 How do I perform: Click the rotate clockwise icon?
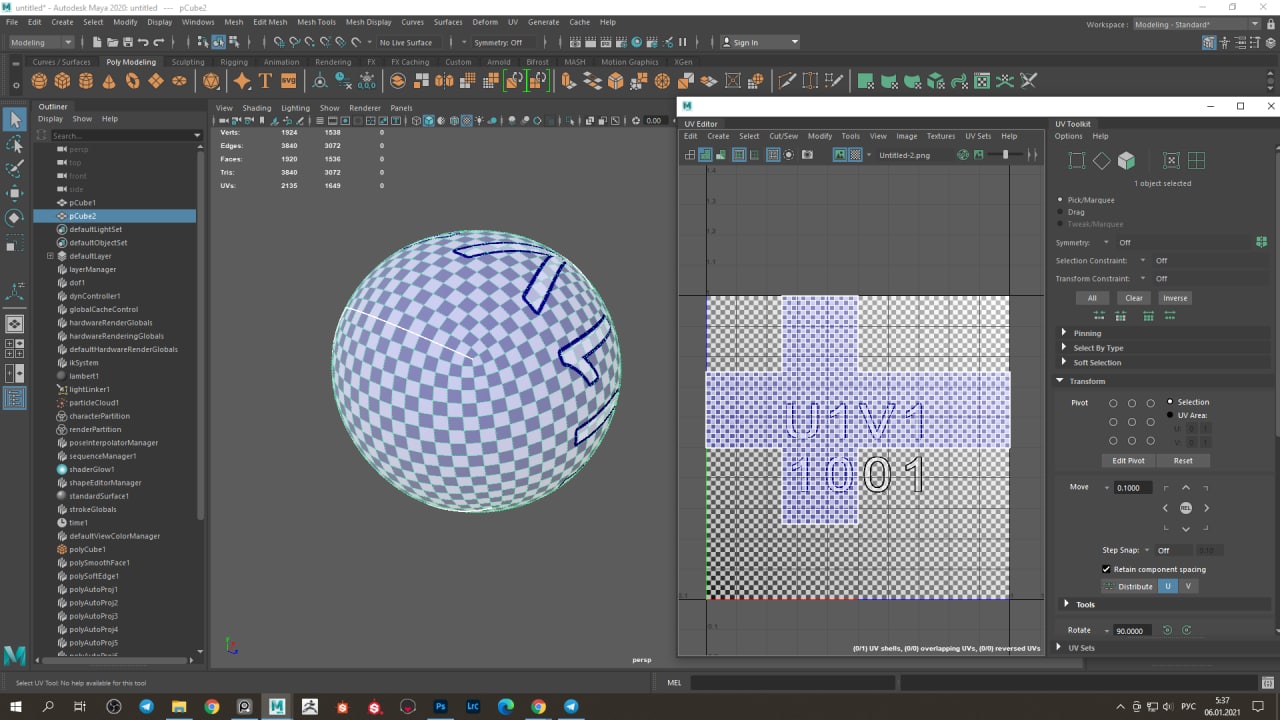coord(1186,630)
